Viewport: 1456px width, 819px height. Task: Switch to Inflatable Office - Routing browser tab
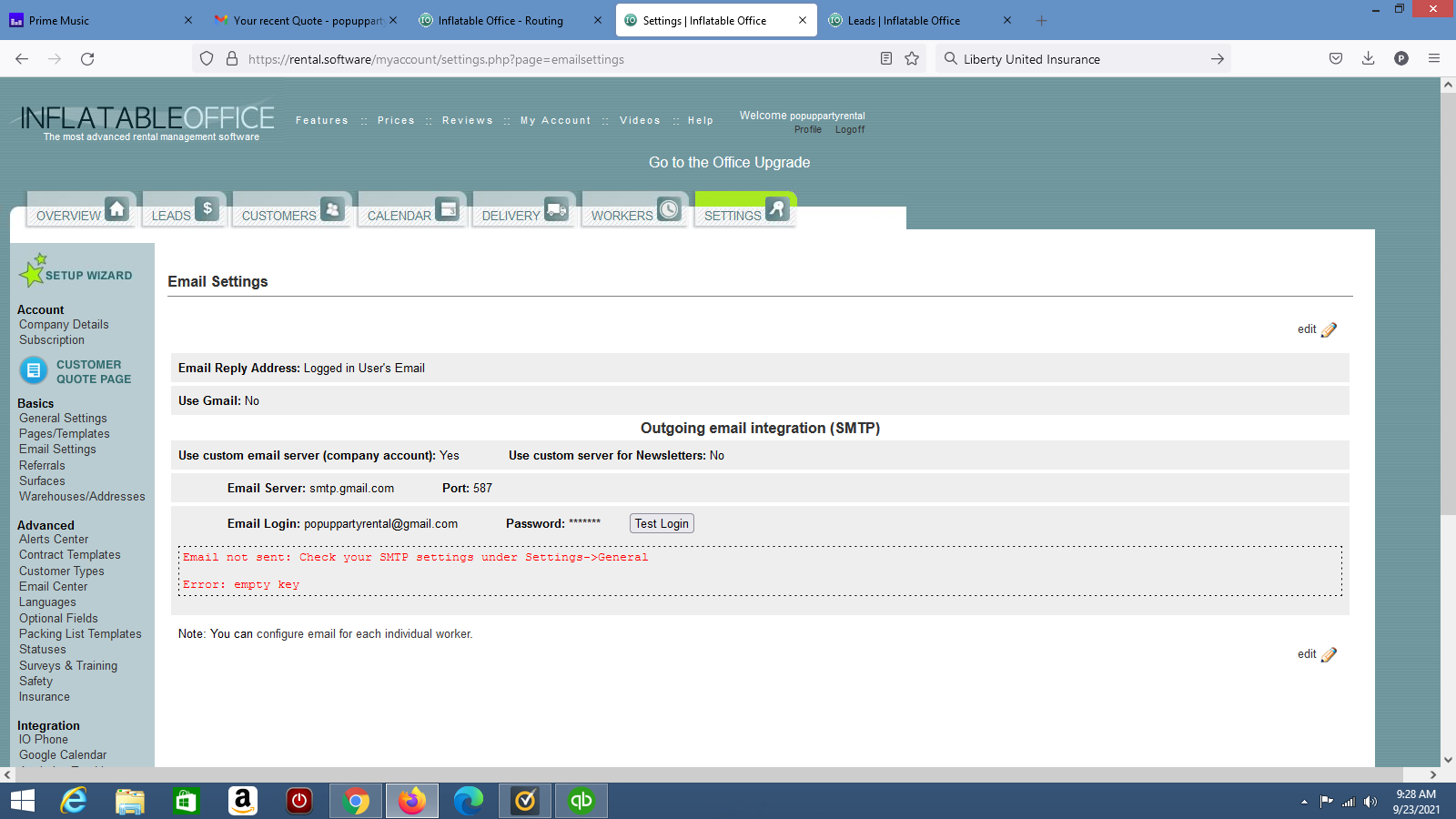[x=500, y=20]
